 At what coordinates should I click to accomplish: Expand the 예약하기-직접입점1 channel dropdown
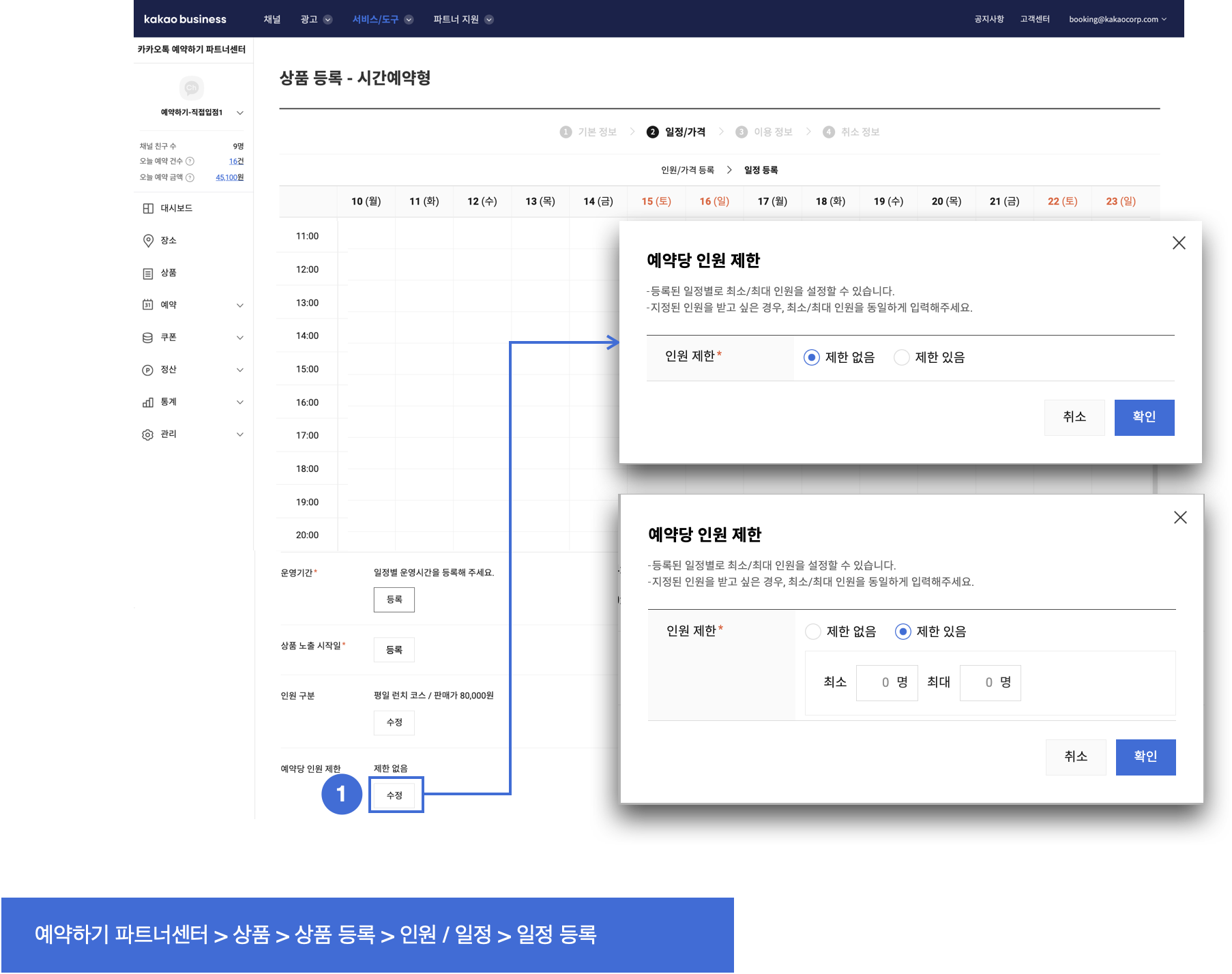pyautogui.click(x=239, y=113)
